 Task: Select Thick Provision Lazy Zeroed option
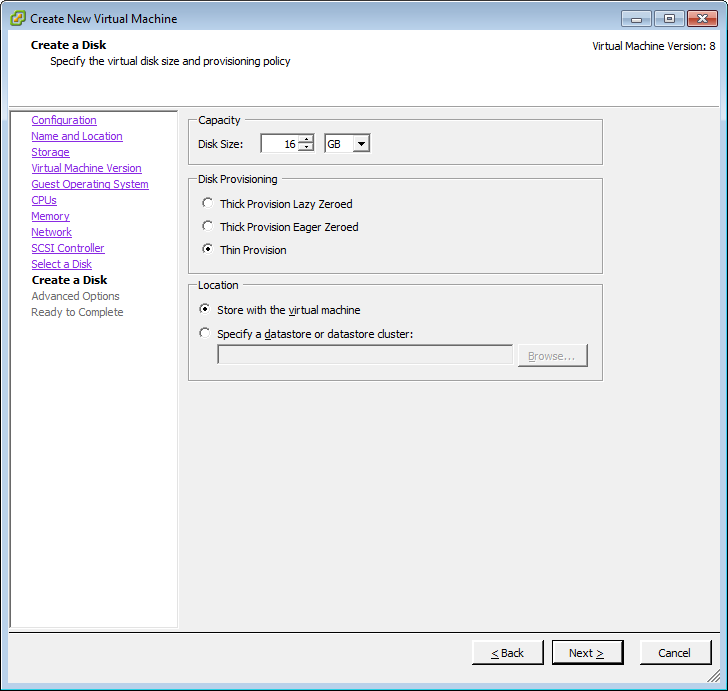pos(208,203)
